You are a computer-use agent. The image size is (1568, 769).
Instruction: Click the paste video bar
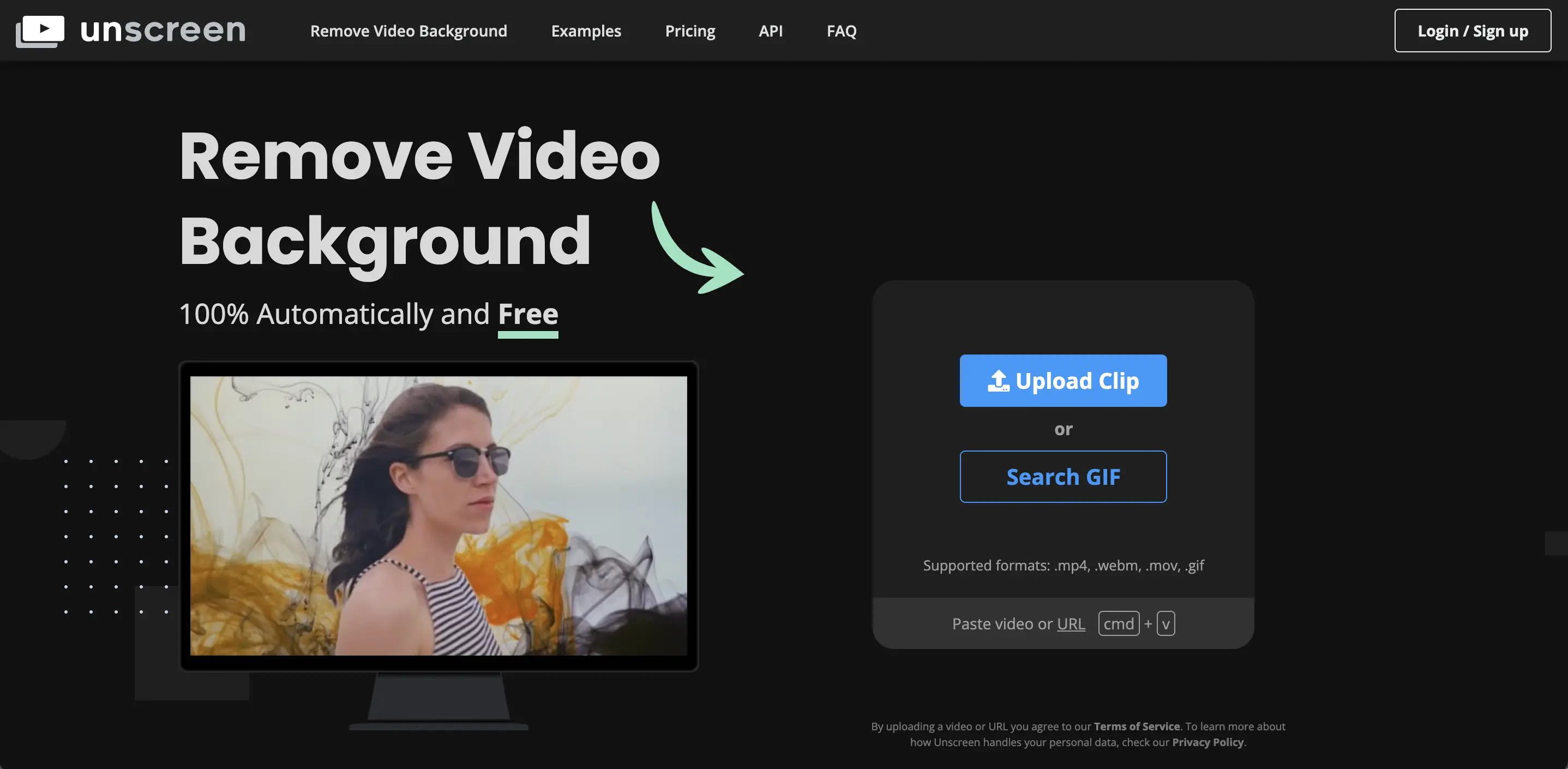[1062, 622]
